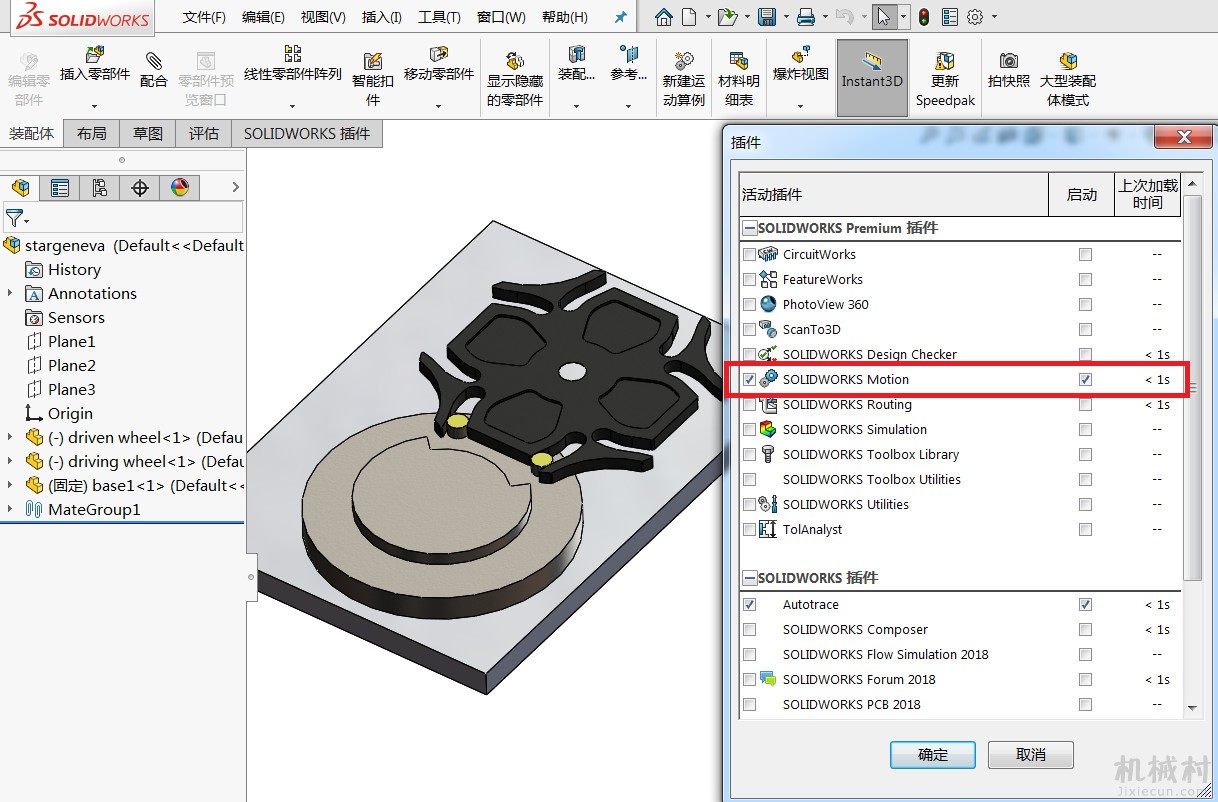Click the Home icon in quick toolbar
This screenshot has height=802, width=1218.
(664, 17)
